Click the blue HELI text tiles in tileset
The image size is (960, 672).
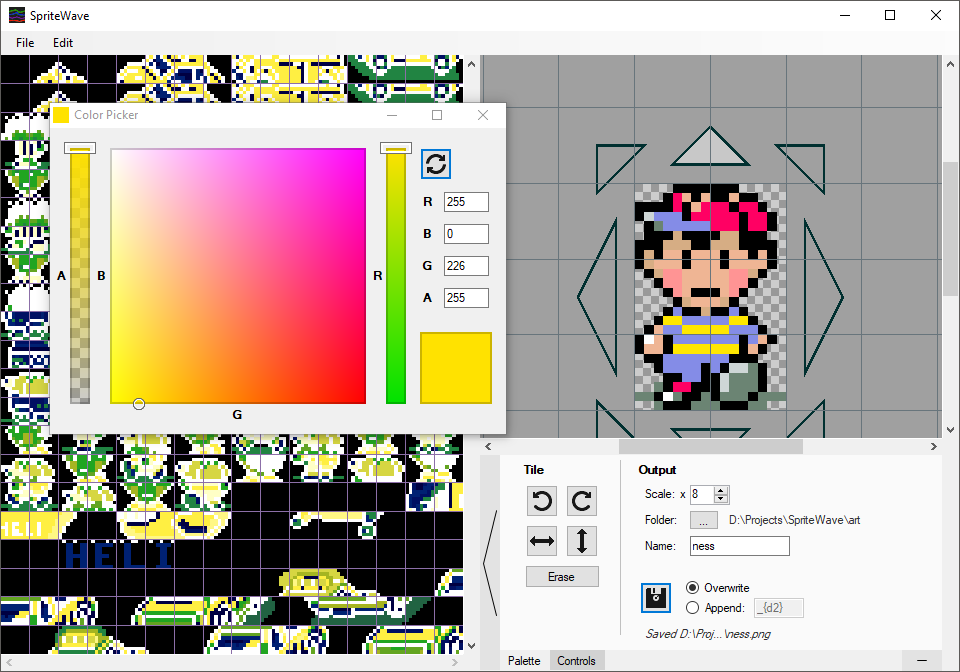119,556
